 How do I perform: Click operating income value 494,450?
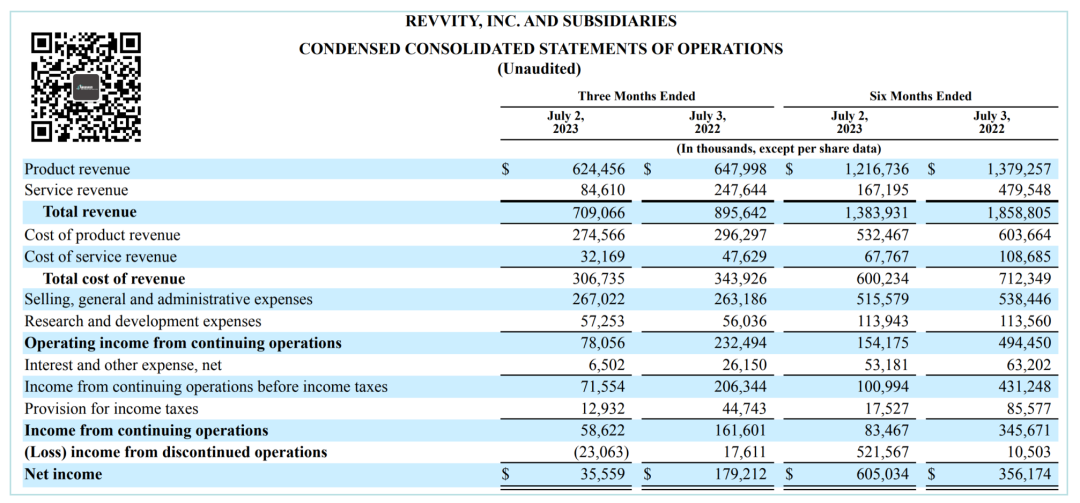point(1024,343)
